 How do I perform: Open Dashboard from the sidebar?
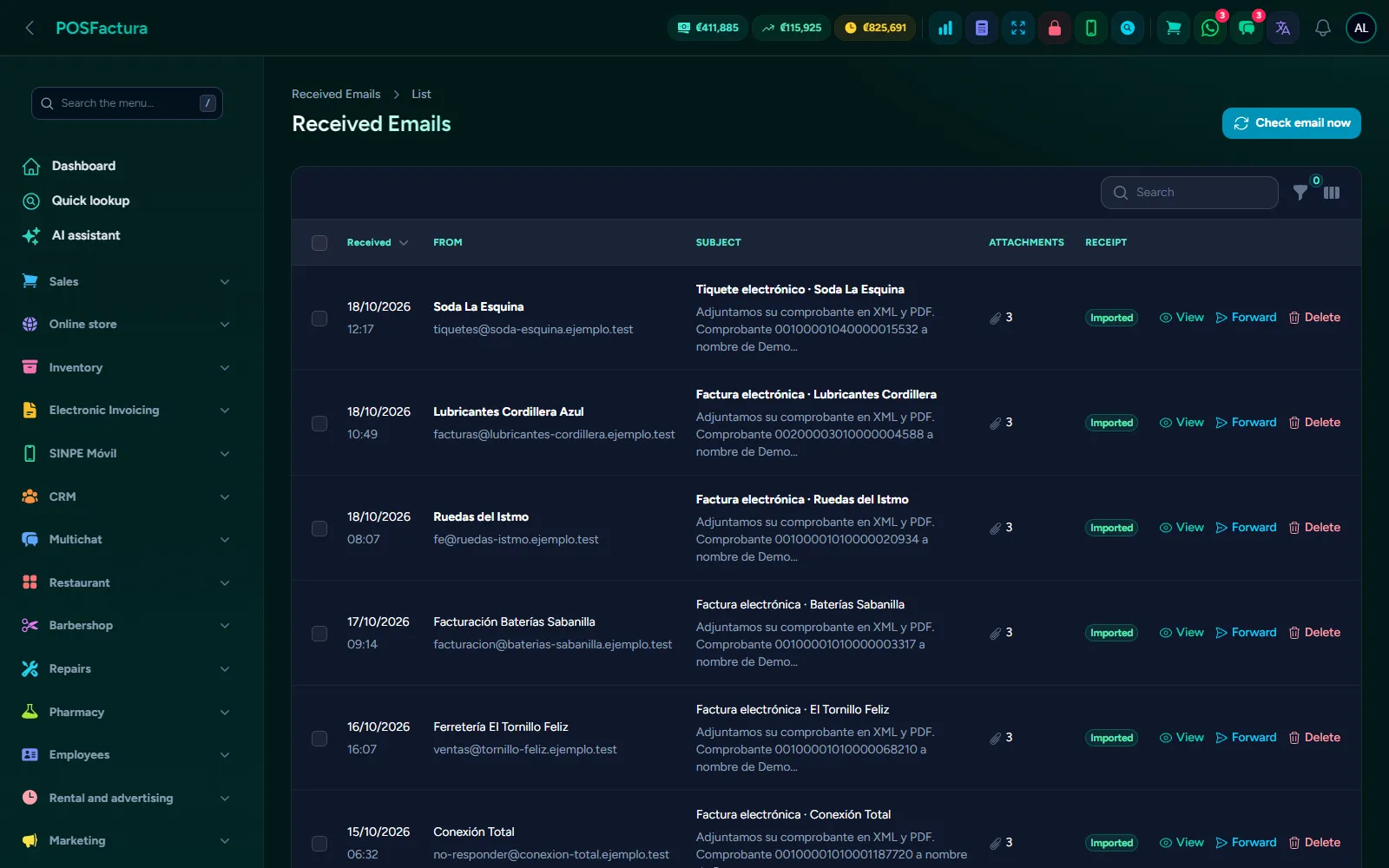pyautogui.click(x=83, y=166)
